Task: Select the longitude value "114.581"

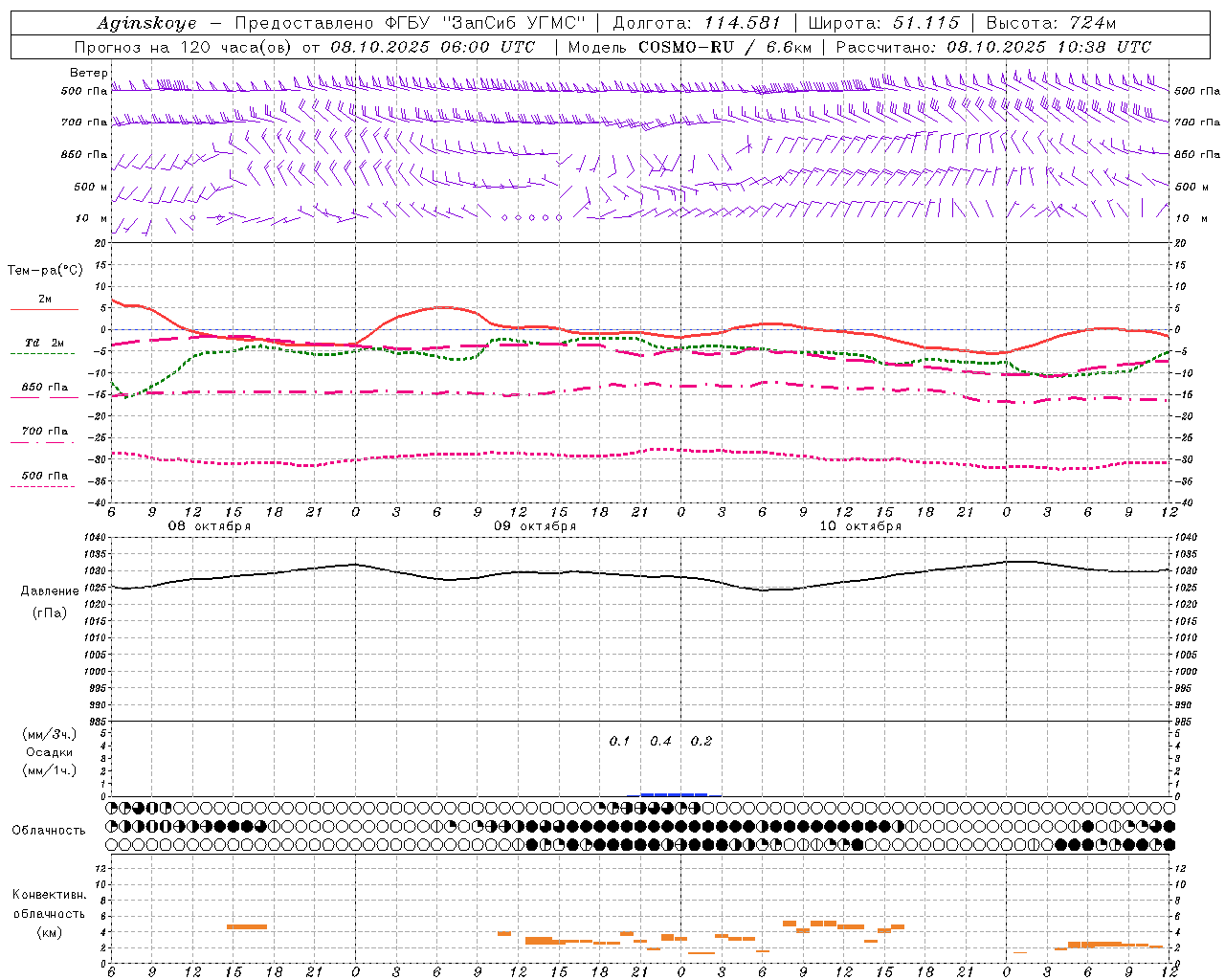Action: pyautogui.click(x=743, y=23)
